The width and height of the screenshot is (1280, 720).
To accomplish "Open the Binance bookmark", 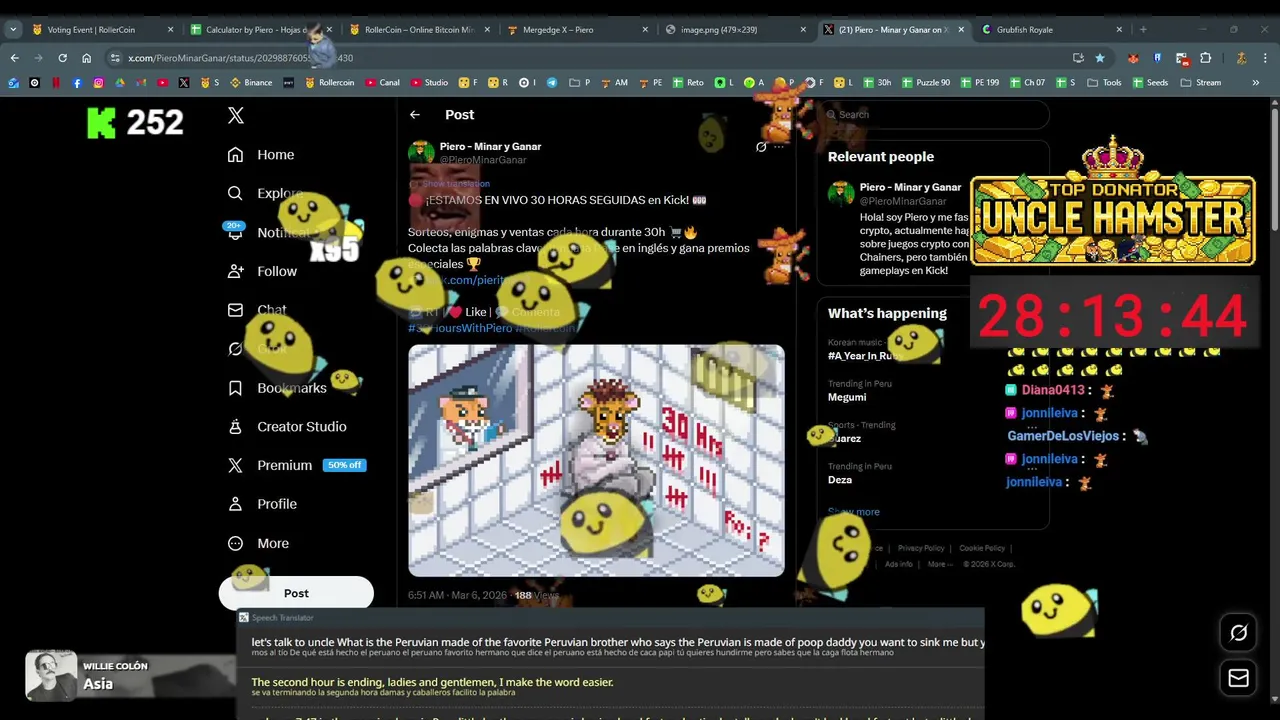I will 251,83.
